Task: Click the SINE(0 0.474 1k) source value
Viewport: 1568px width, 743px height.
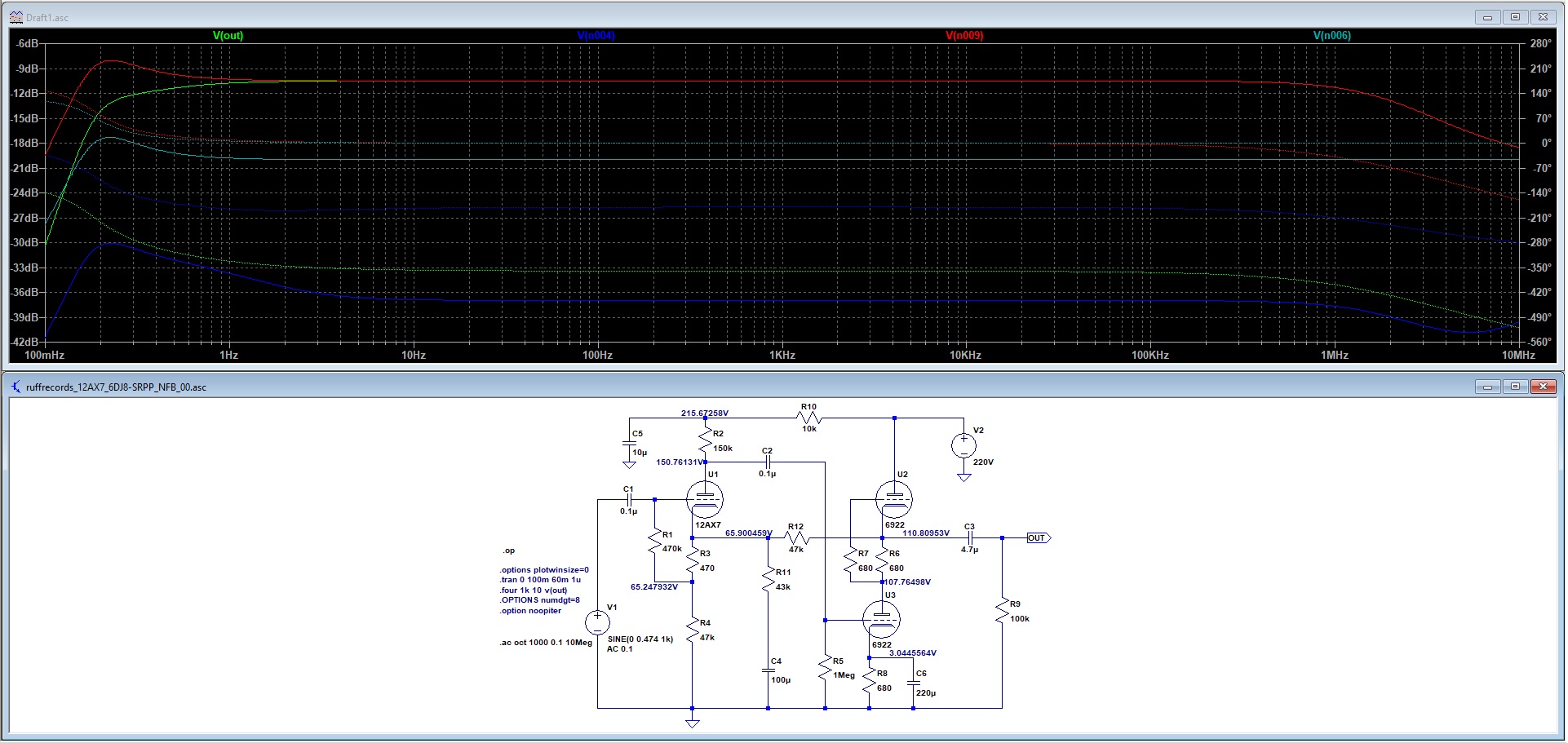Action: (x=640, y=639)
